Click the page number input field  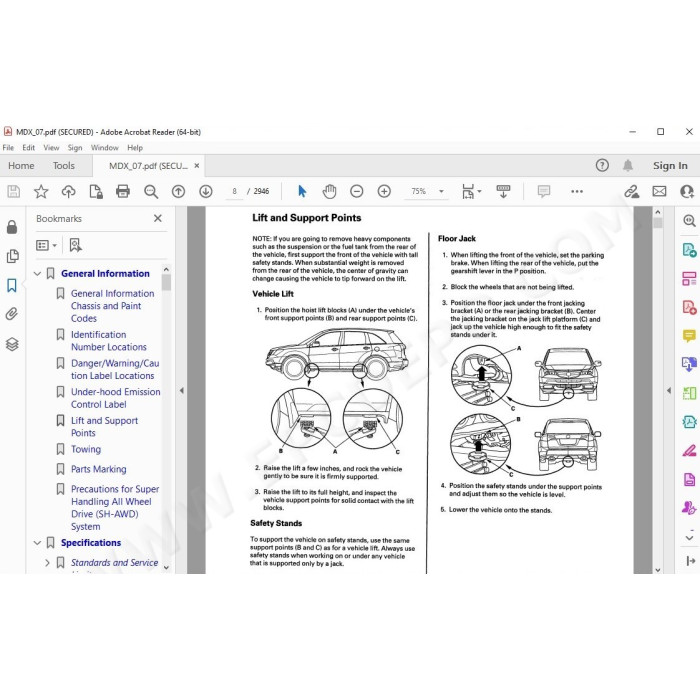tap(234, 192)
